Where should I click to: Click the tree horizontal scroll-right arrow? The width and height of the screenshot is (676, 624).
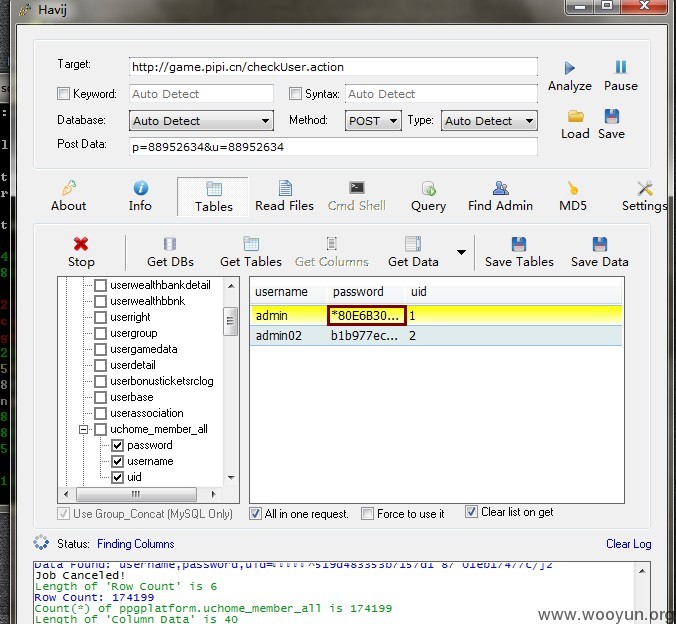coord(213,494)
